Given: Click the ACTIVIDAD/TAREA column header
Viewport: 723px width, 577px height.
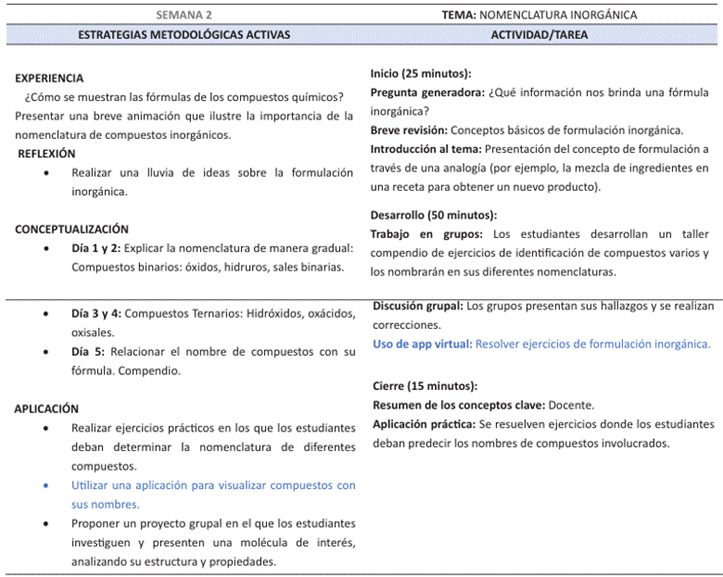Looking at the screenshot, I should pos(539,34).
